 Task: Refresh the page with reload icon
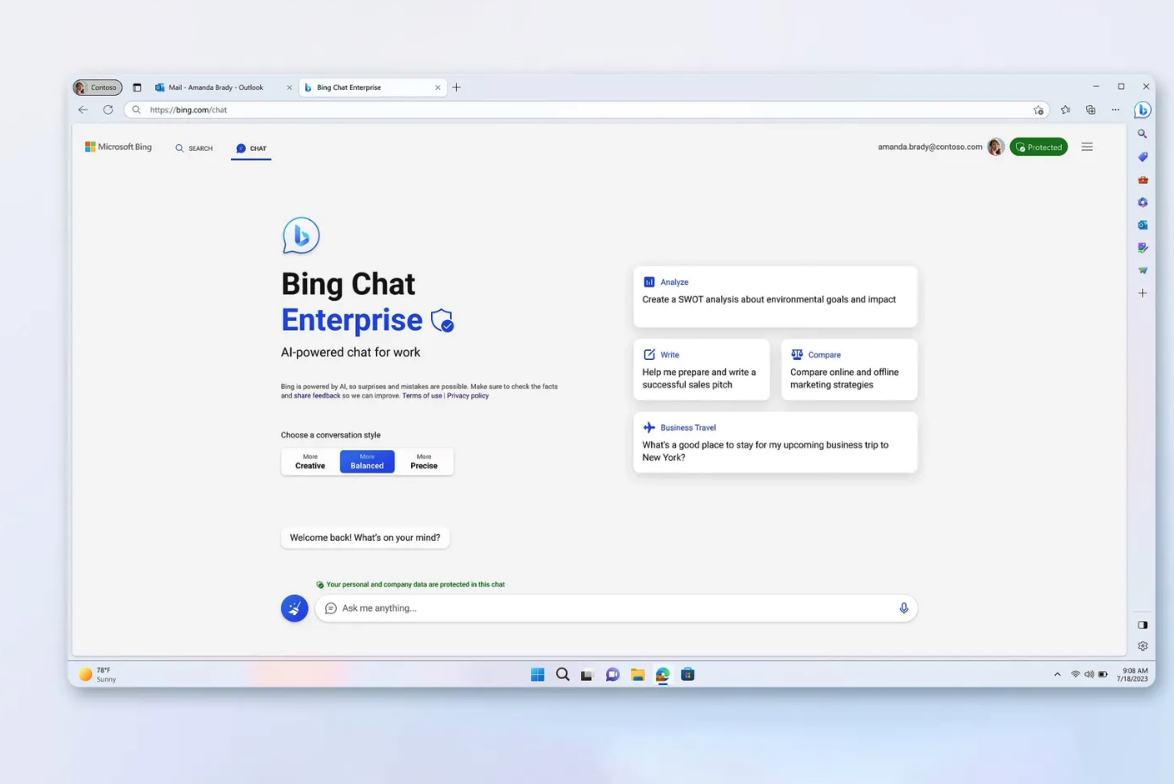coord(108,109)
